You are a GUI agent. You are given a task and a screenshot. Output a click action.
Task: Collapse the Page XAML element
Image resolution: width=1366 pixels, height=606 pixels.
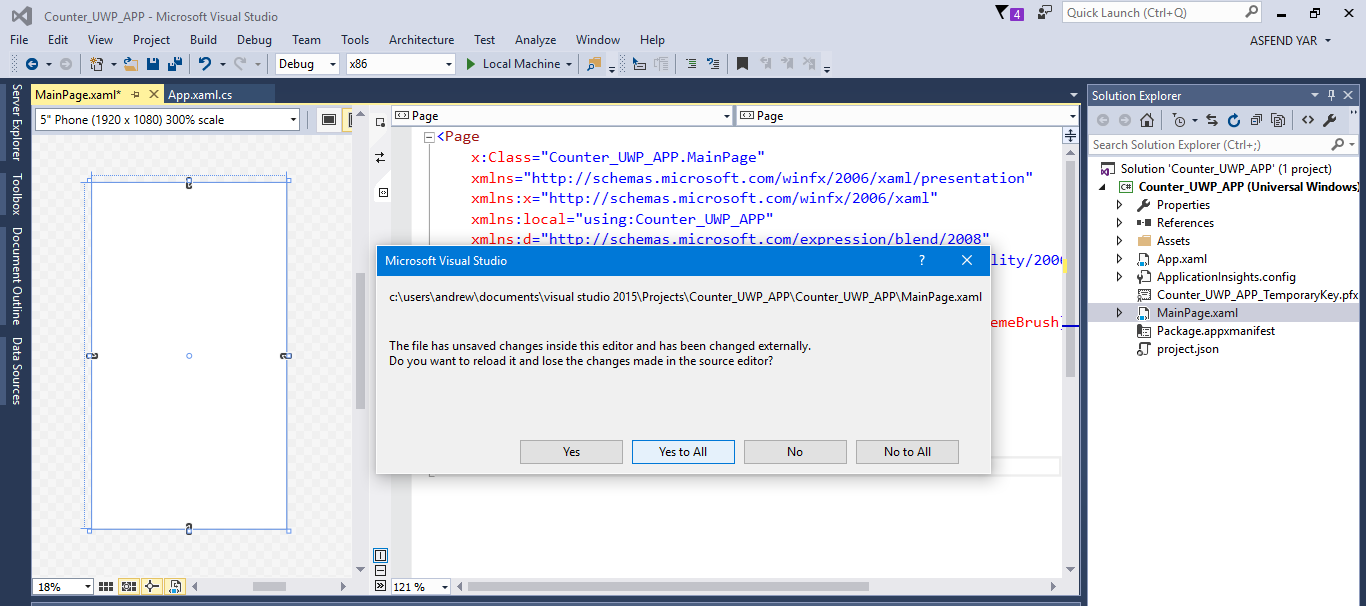(429, 137)
